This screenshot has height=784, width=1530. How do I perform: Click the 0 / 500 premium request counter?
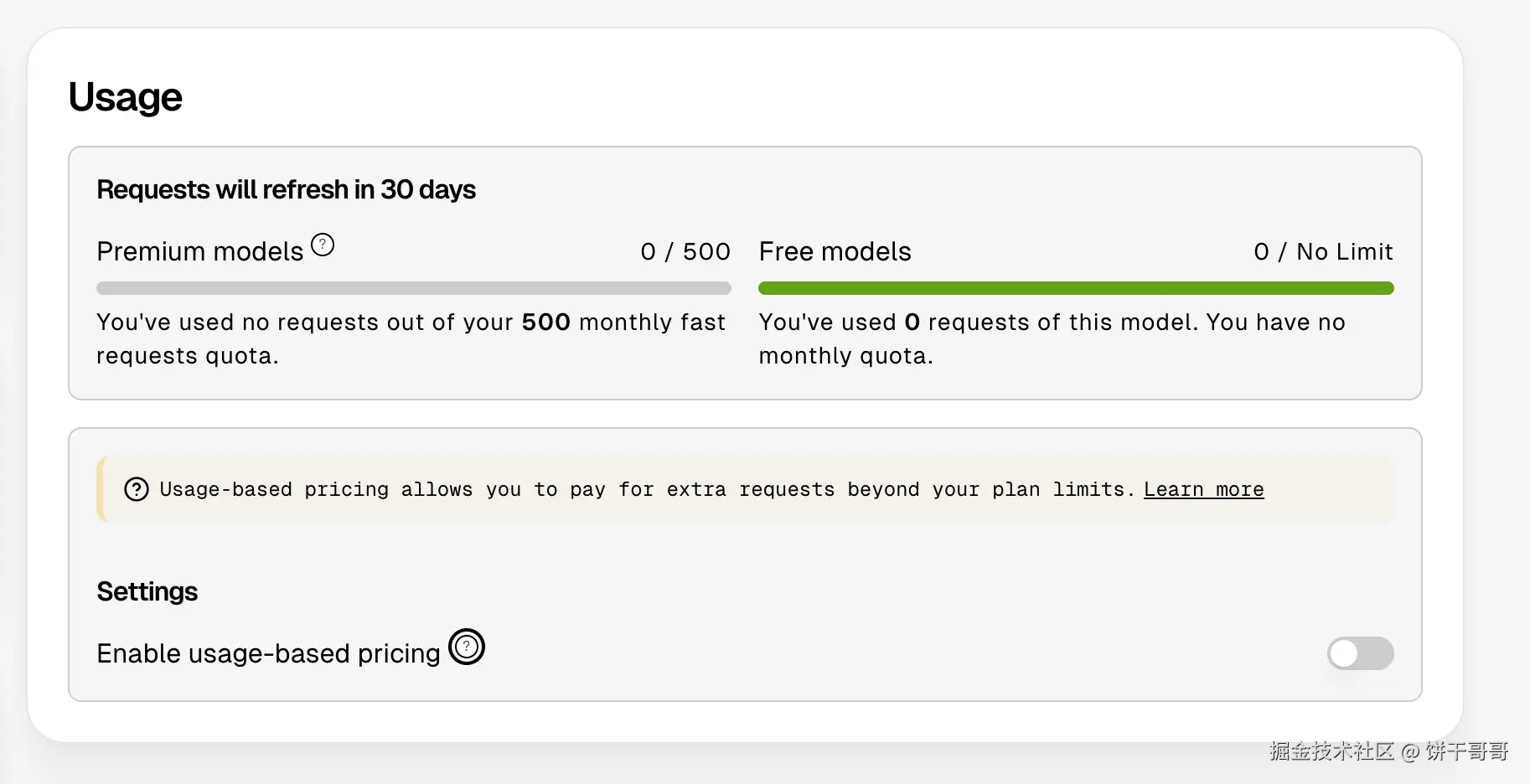pyautogui.click(x=685, y=251)
